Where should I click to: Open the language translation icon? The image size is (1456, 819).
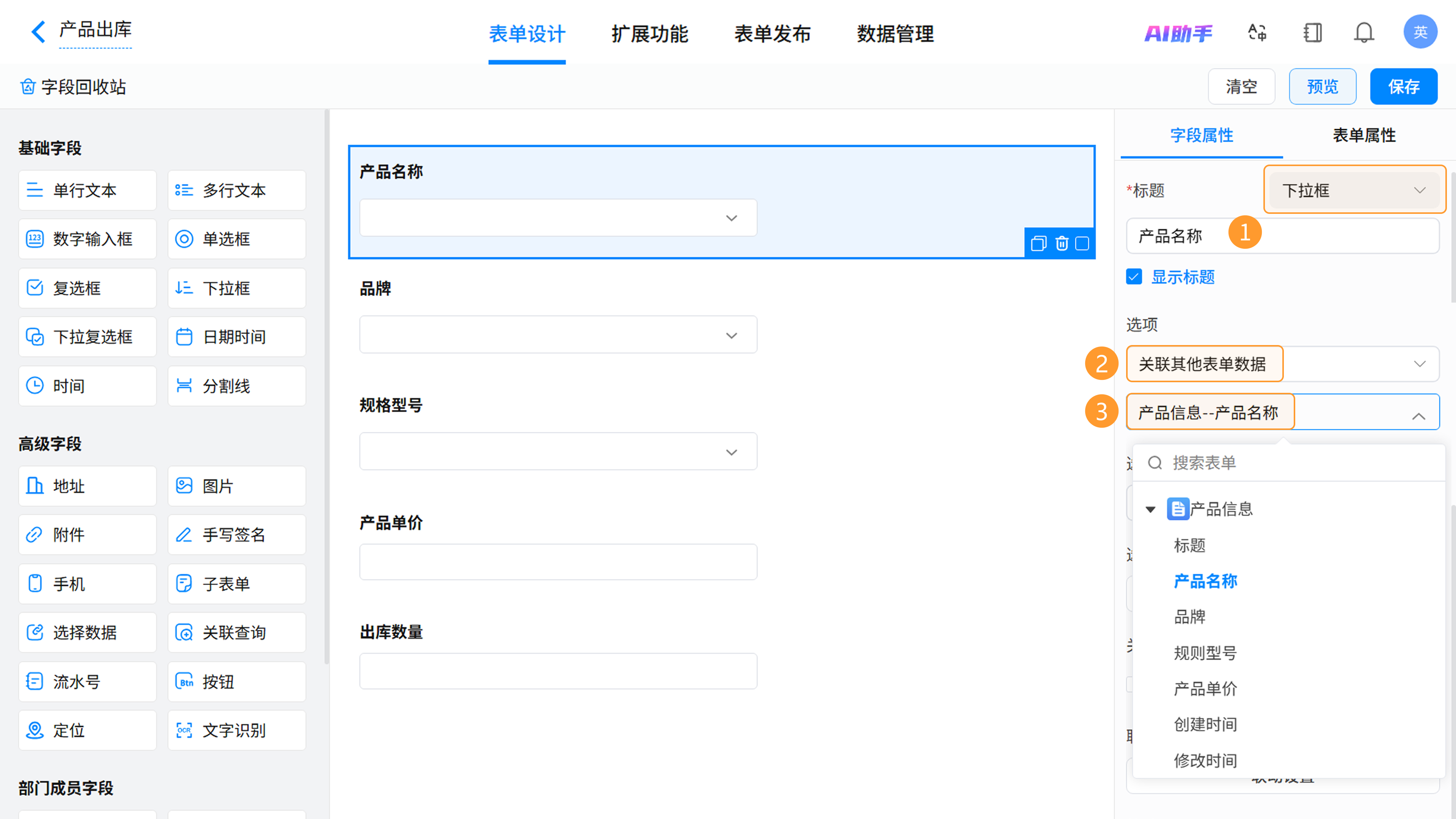point(1257,33)
